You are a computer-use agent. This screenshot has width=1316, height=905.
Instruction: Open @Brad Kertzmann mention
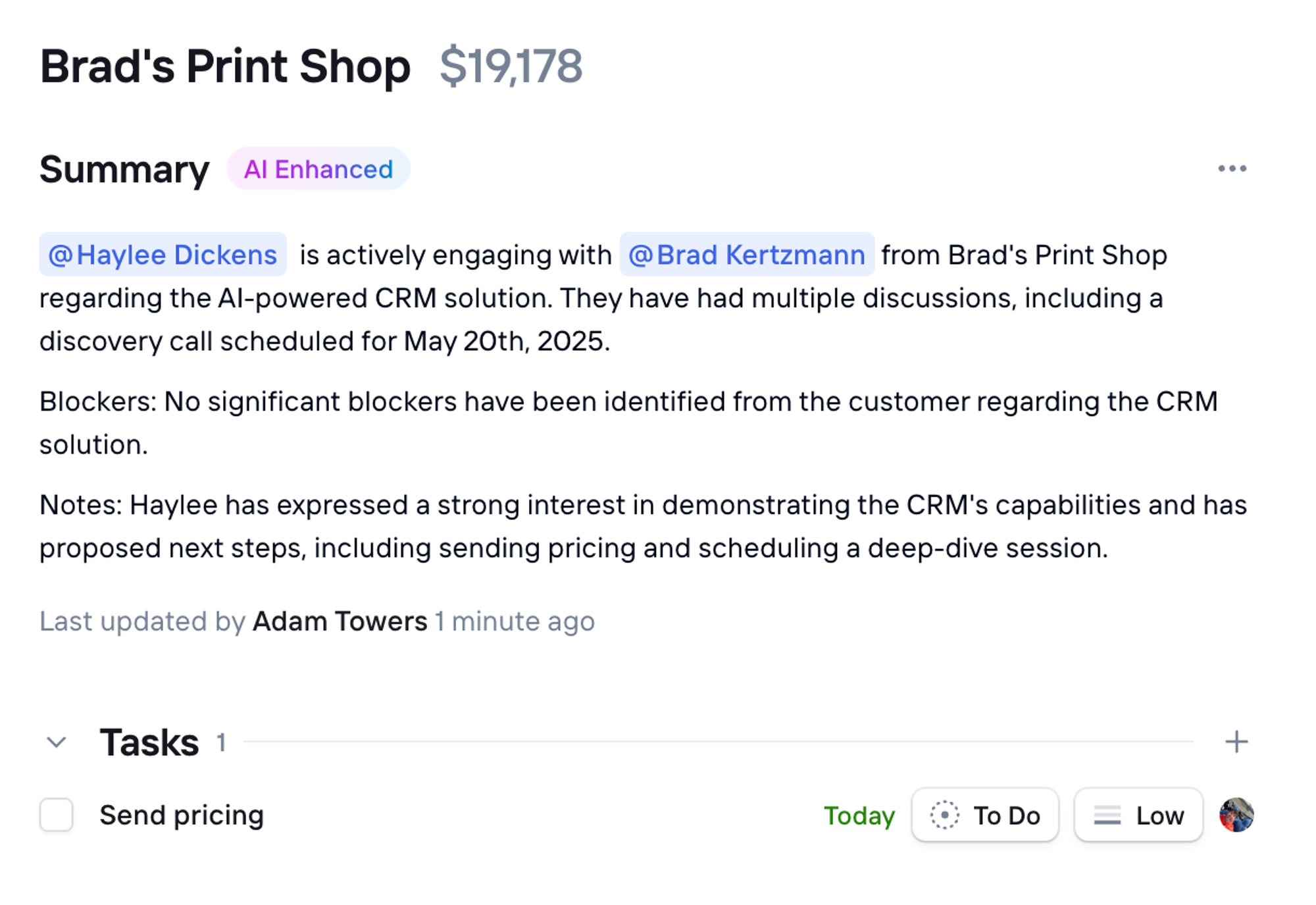pyautogui.click(x=747, y=254)
